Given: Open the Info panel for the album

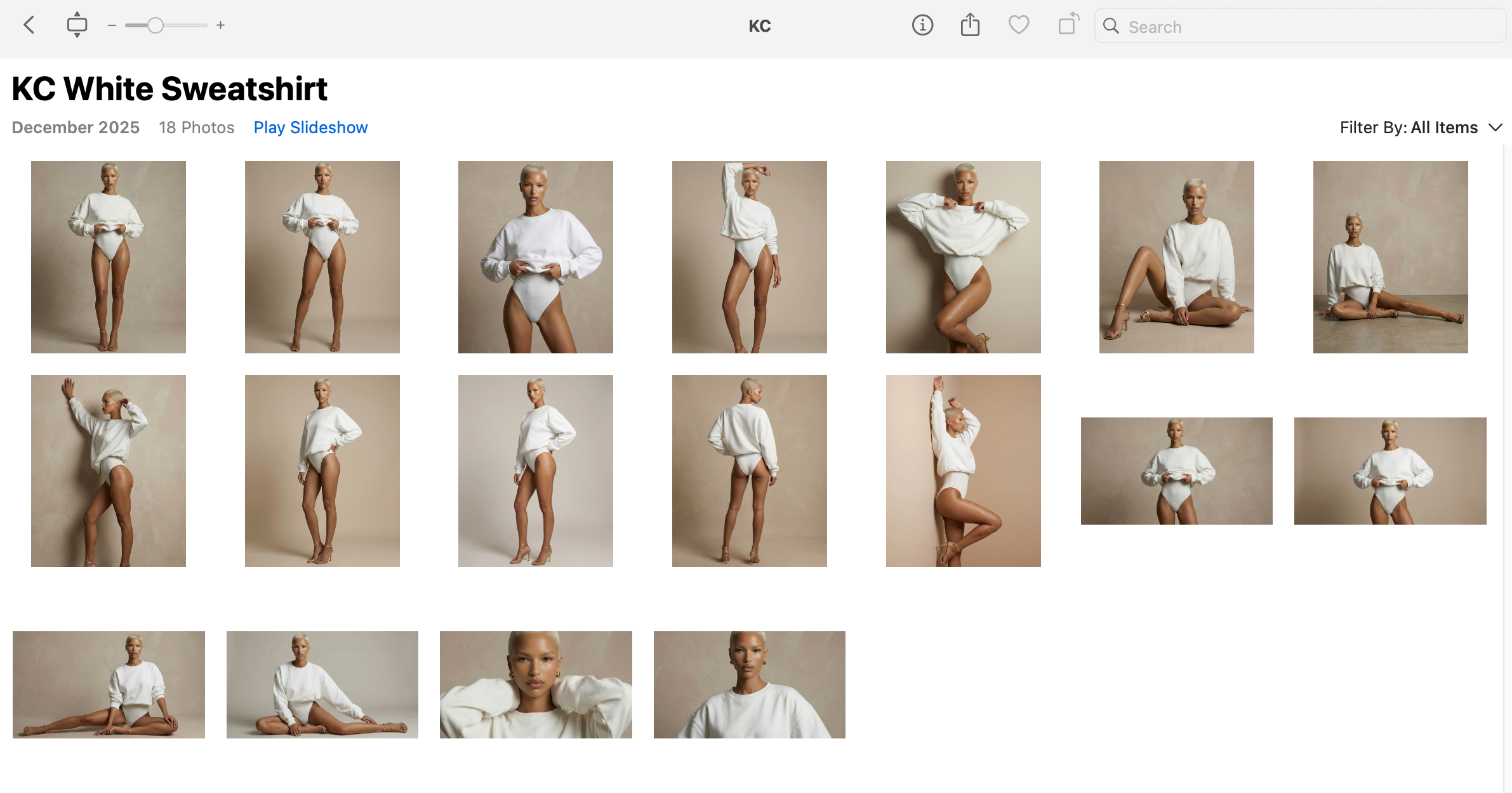Looking at the screenshot, I should [922, 25].
